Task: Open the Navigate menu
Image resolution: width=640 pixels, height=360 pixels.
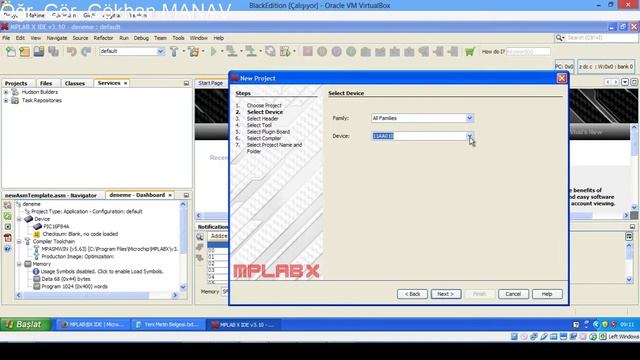Action: click(x=57, y=38)
